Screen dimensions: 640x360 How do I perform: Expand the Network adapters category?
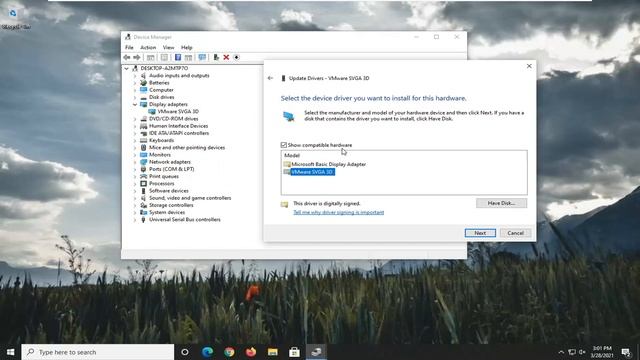tap(135, 162)
